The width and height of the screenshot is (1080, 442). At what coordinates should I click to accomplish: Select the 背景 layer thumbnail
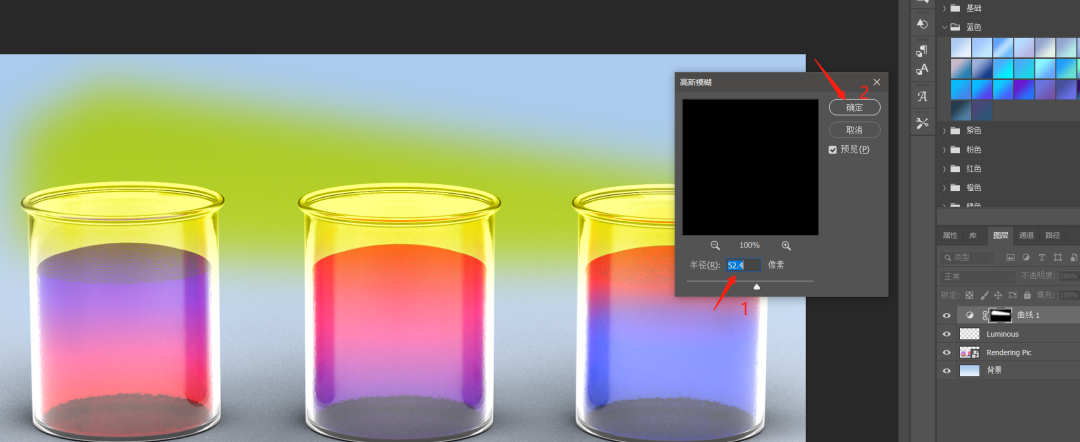coord(969,370)
